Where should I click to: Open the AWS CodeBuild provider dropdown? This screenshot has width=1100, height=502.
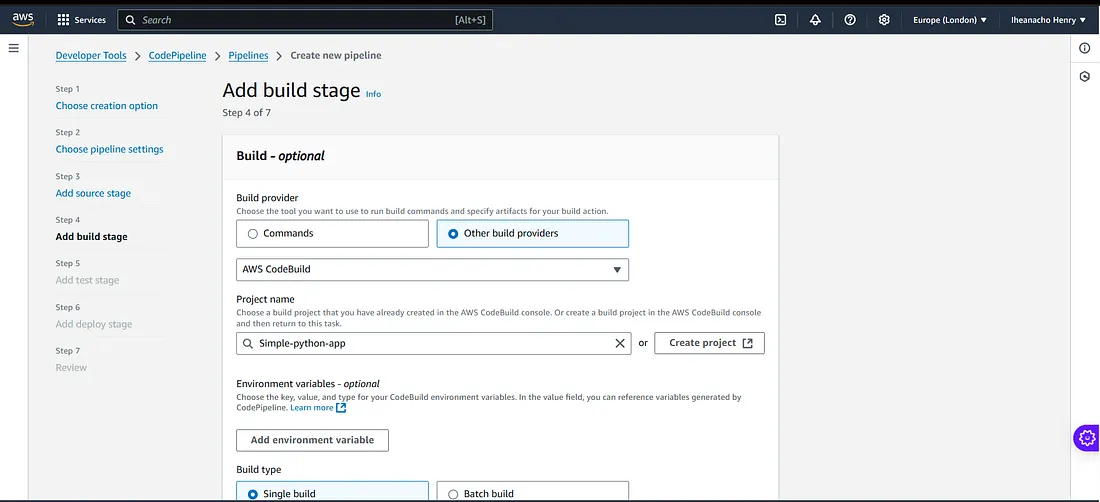tap(432, 269)
